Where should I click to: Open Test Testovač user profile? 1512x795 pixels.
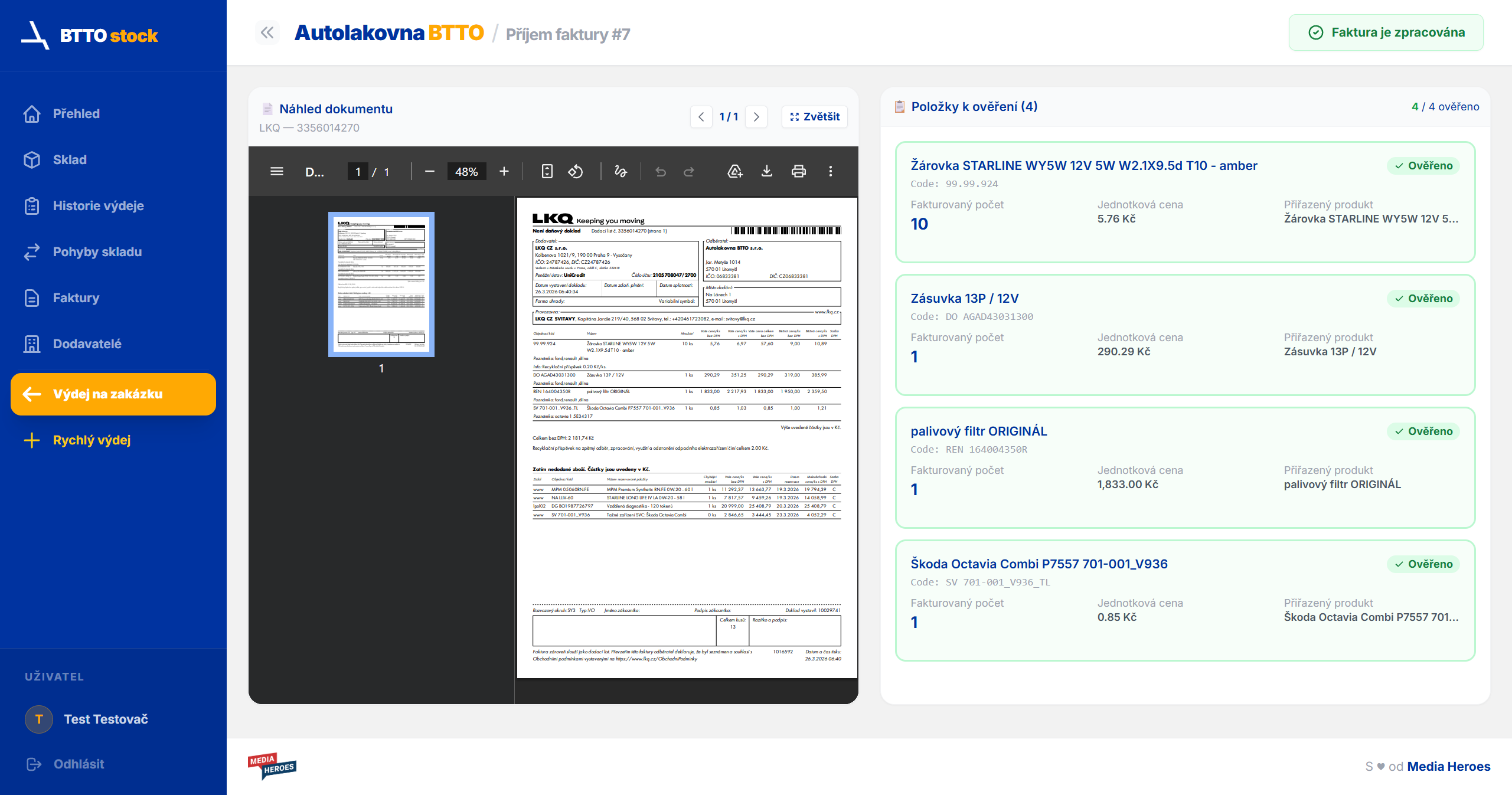click(87, 719)
